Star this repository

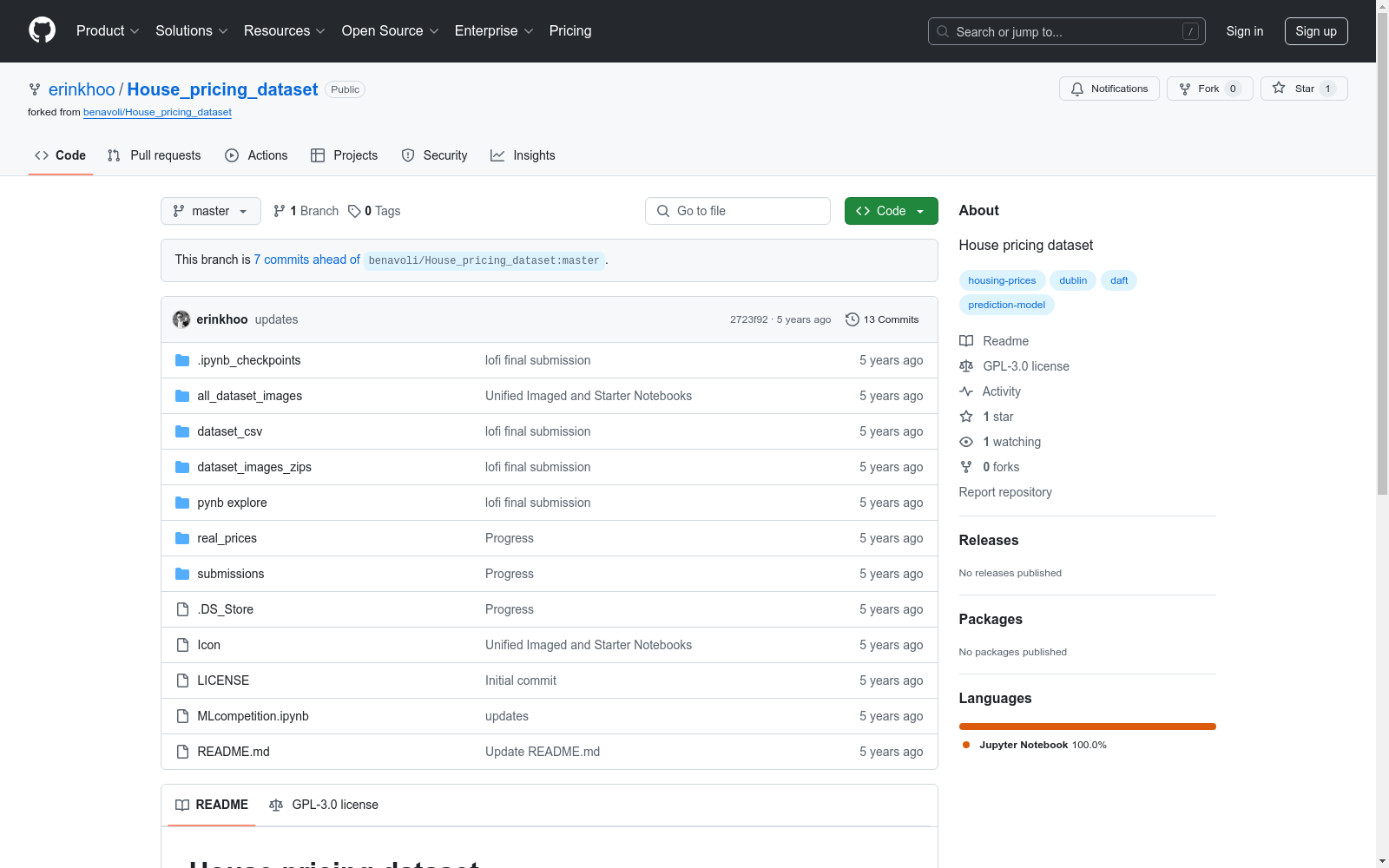pyautogui.click(x=1303, y=89)
